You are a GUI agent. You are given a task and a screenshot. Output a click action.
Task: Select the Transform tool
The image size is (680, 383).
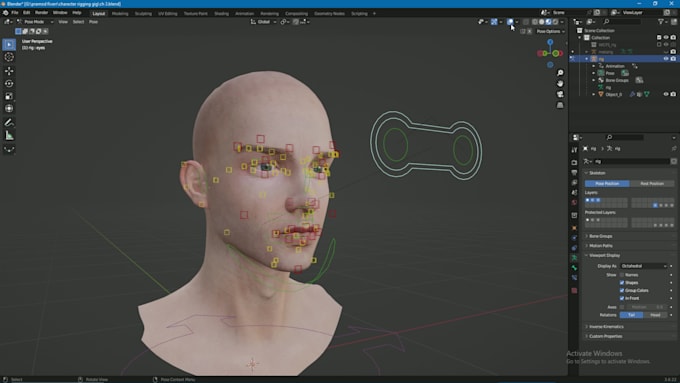[x=9, y=108]
